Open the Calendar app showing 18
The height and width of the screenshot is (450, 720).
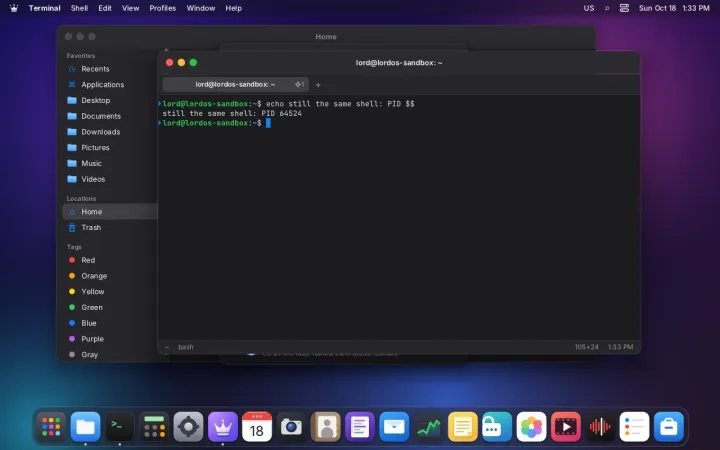(257, 427)
